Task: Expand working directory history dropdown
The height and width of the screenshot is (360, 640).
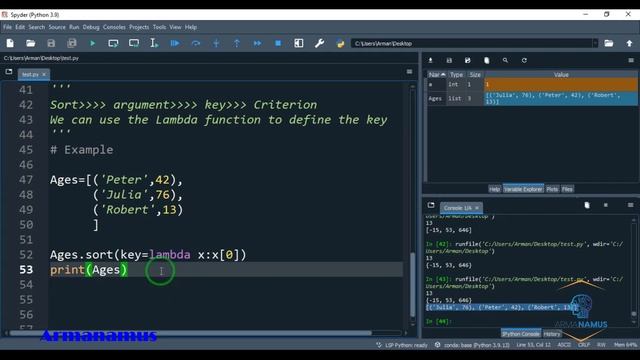Action: (595, 43)
